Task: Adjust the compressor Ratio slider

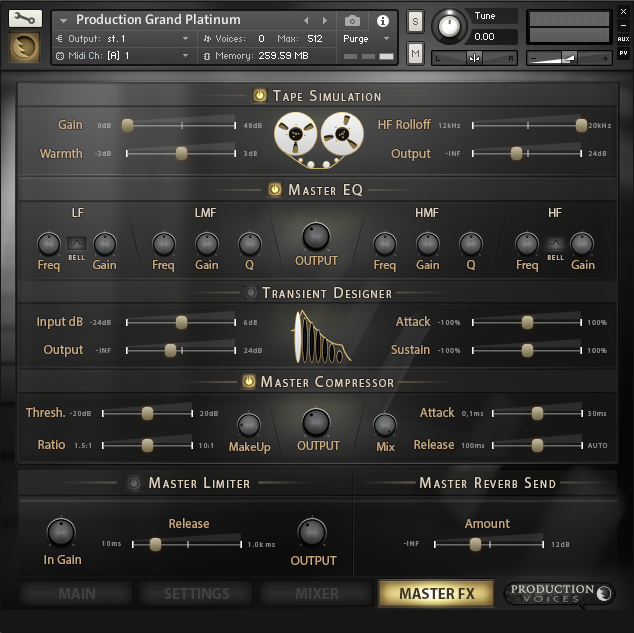Action: (x=147, y=445)
